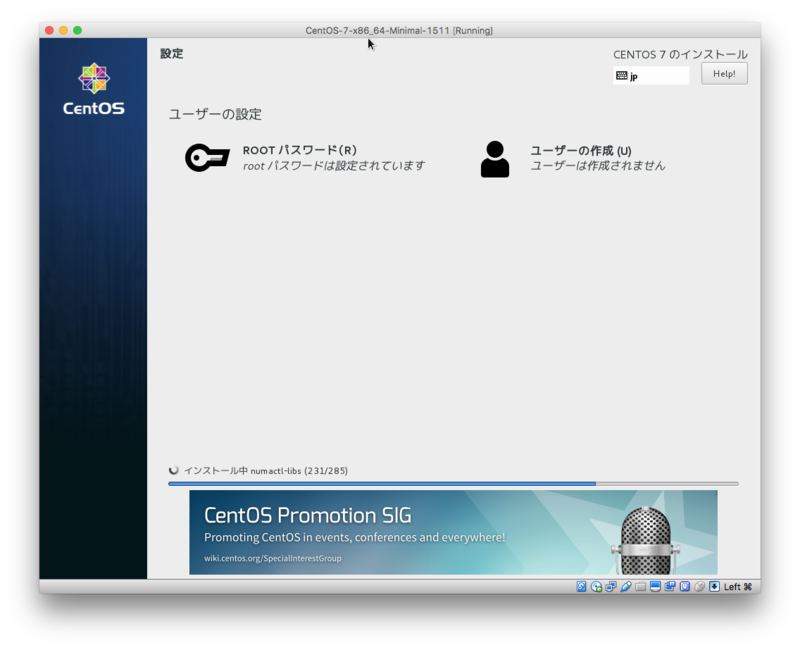Click the video capture status icon

point(670,587)
